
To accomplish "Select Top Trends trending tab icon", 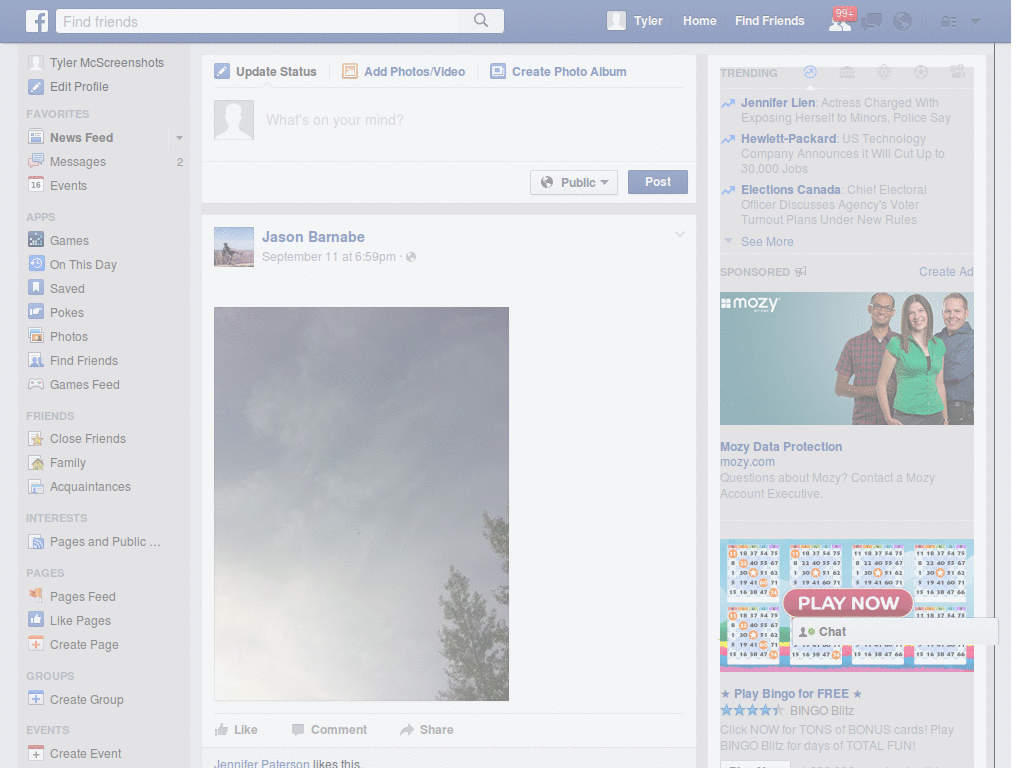I will [x=810, y=72].
